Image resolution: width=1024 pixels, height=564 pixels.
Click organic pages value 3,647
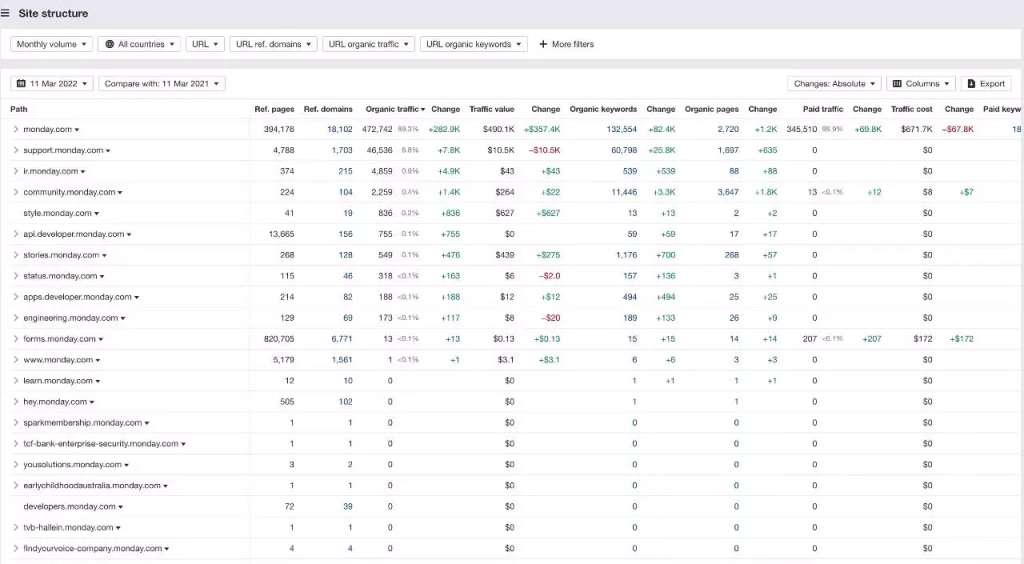728,192
